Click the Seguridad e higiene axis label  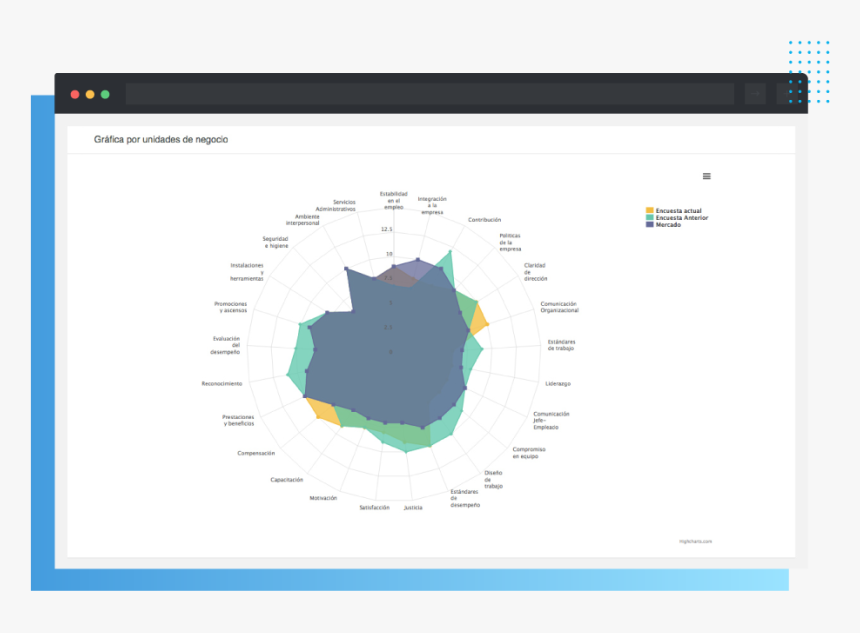[275, 242]
